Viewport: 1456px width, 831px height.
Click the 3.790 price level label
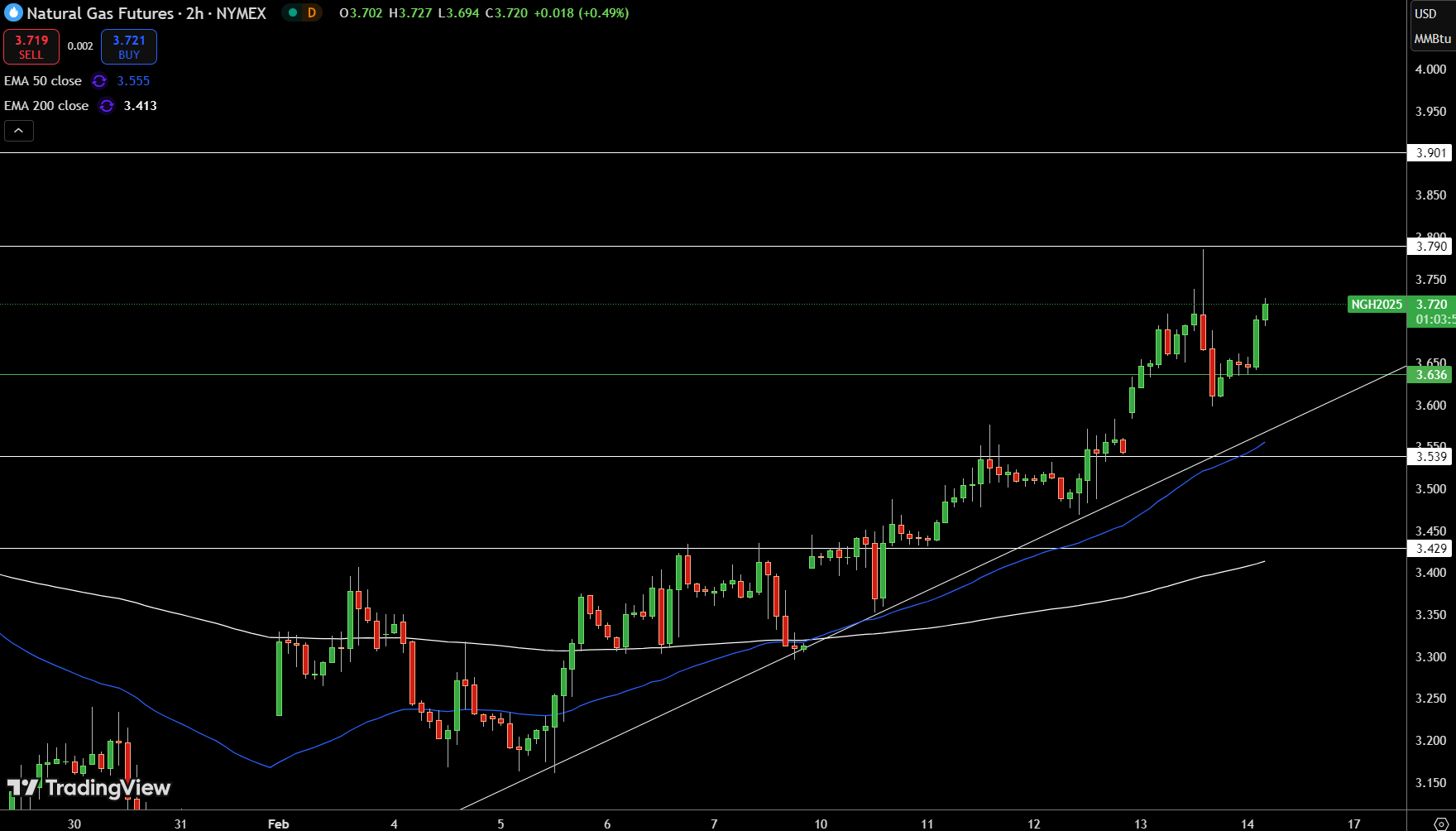(x=1431, y=247)
